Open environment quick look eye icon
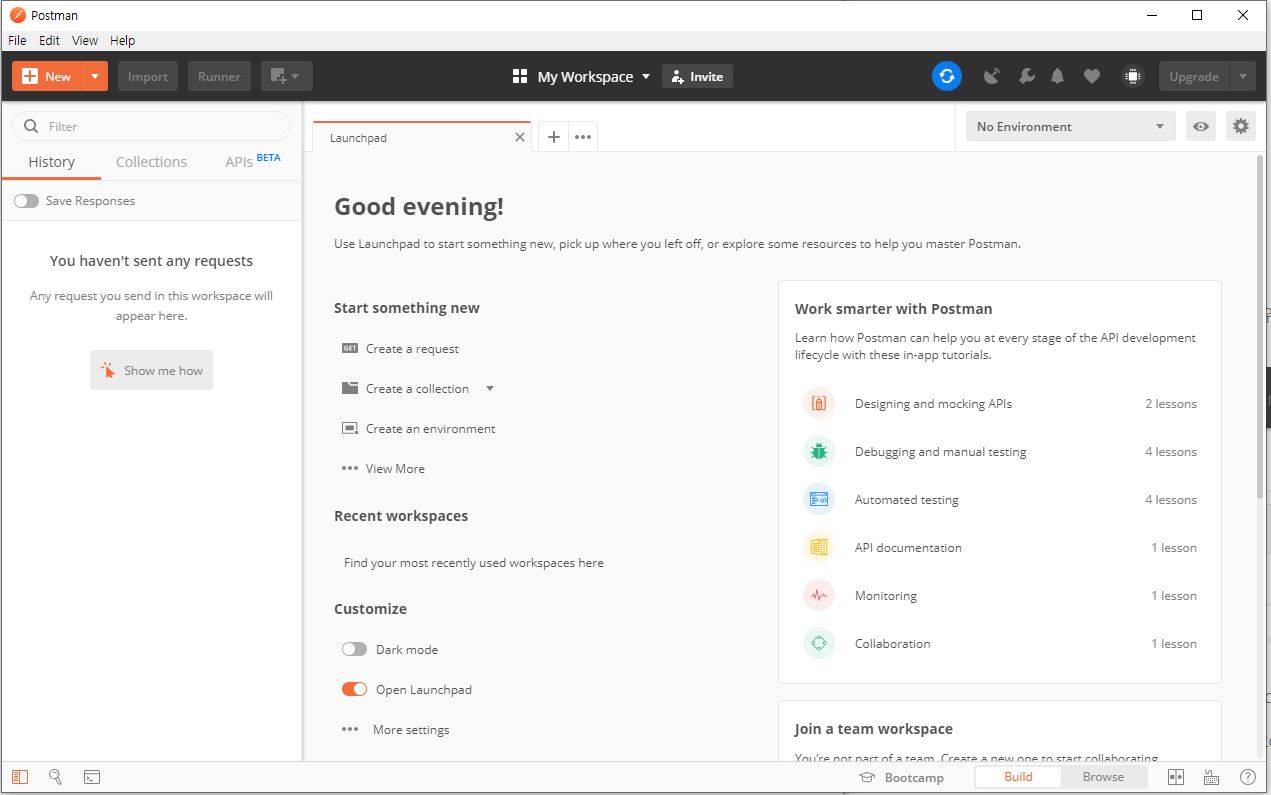 (1201, 126)
